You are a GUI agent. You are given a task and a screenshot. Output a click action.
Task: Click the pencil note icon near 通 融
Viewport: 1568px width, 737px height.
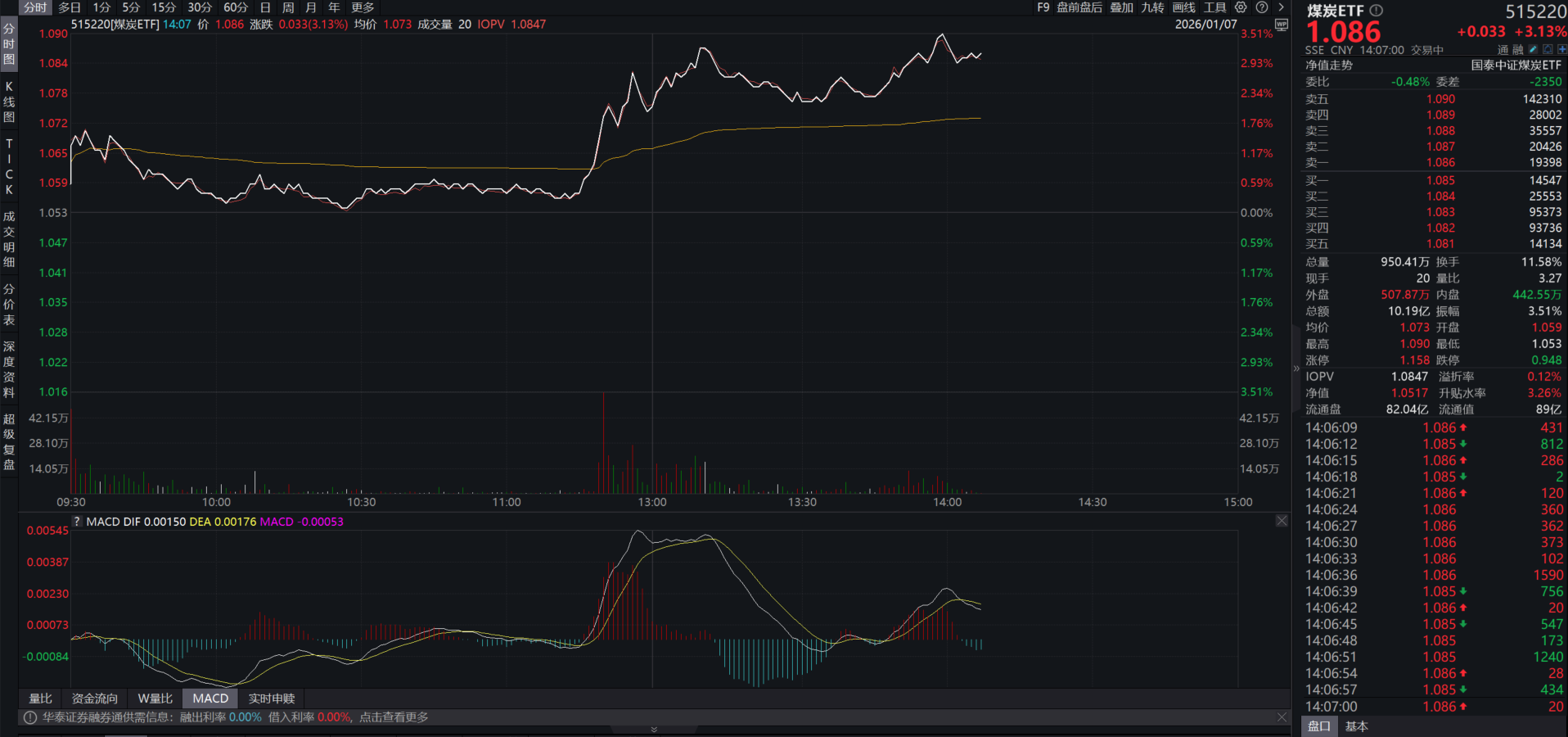click(1533, 49)
